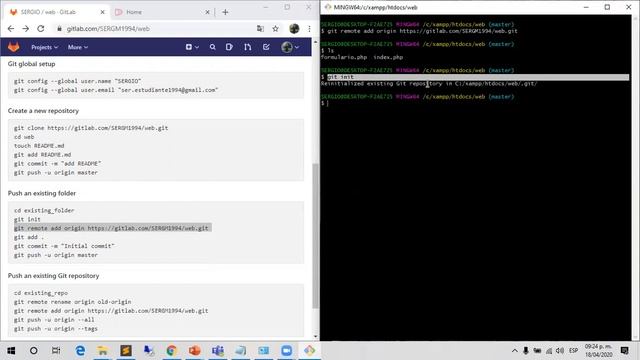Viewport: 640px width, 360px height.
Task: Expand the GitLab More dropdown
Action: coord(78,47)
